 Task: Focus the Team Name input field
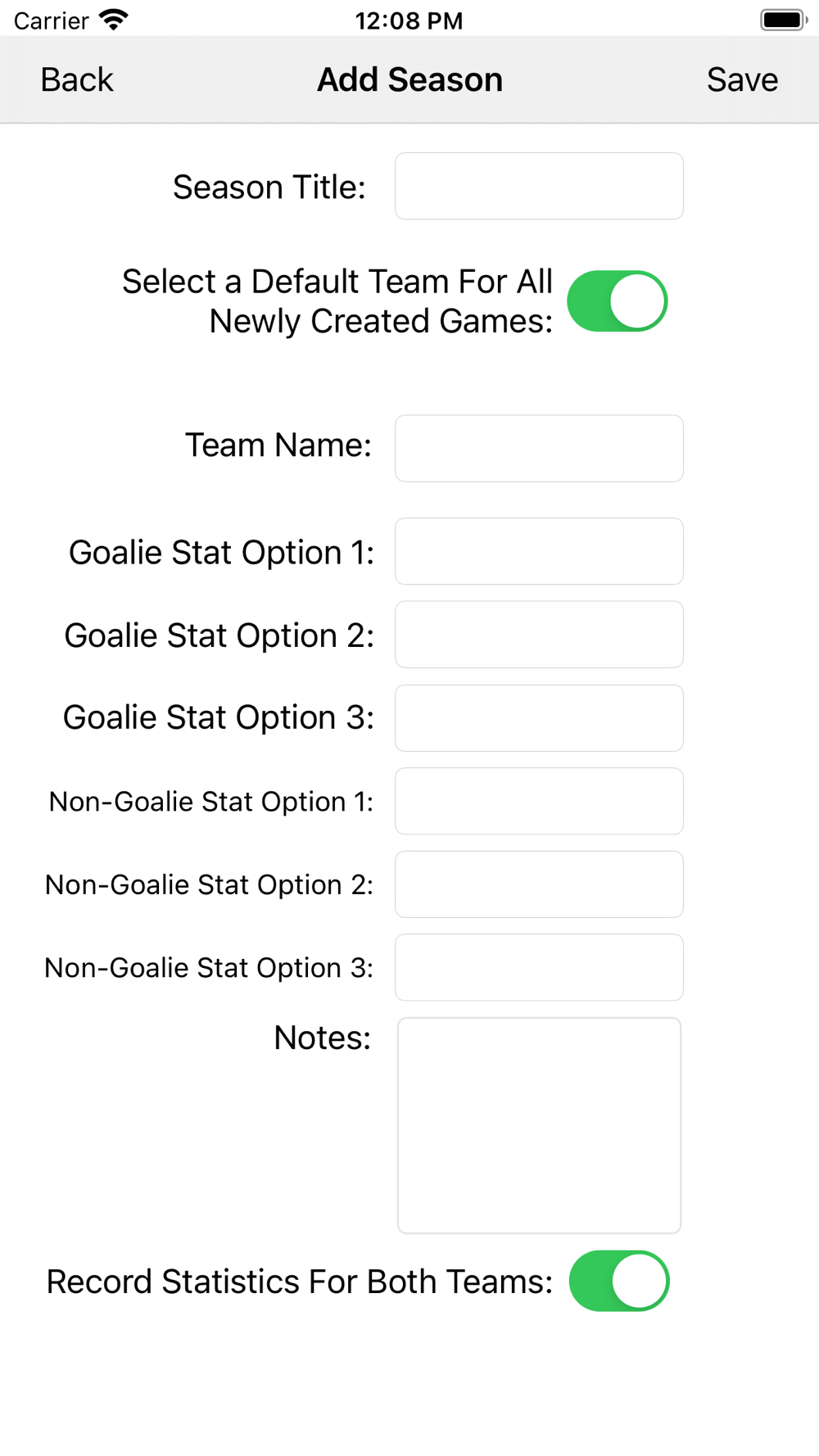coord(539,449)
